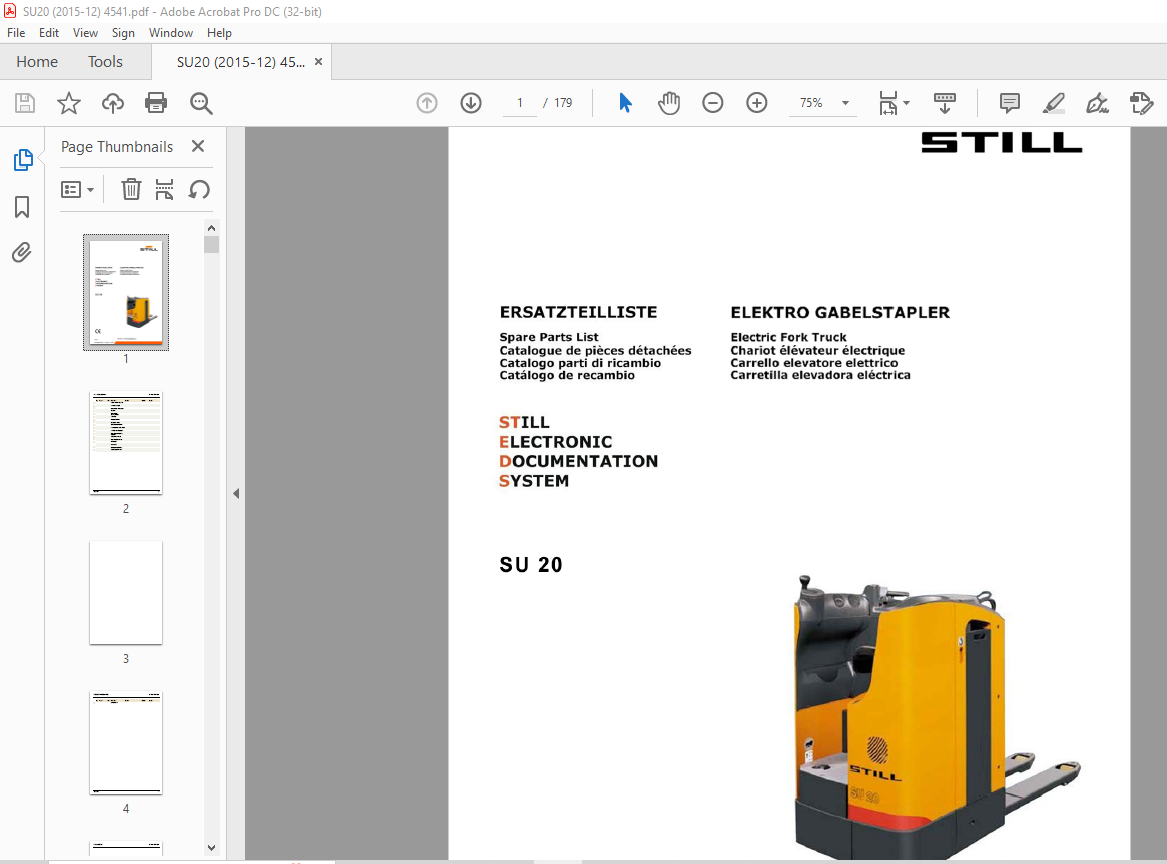
Task: Select page 4 thumbnail
Action: 126,743
